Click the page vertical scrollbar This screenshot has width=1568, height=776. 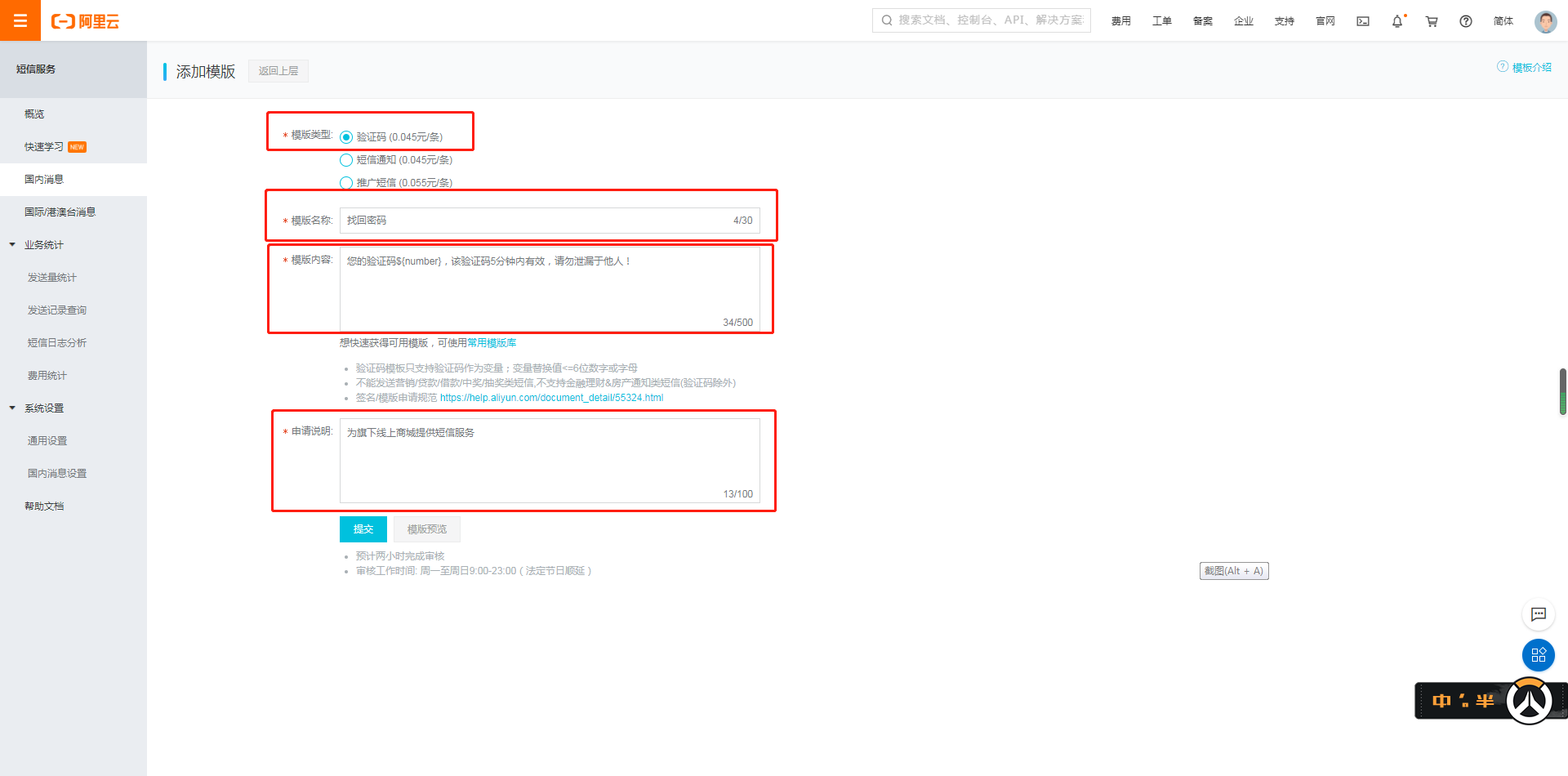1563,392
